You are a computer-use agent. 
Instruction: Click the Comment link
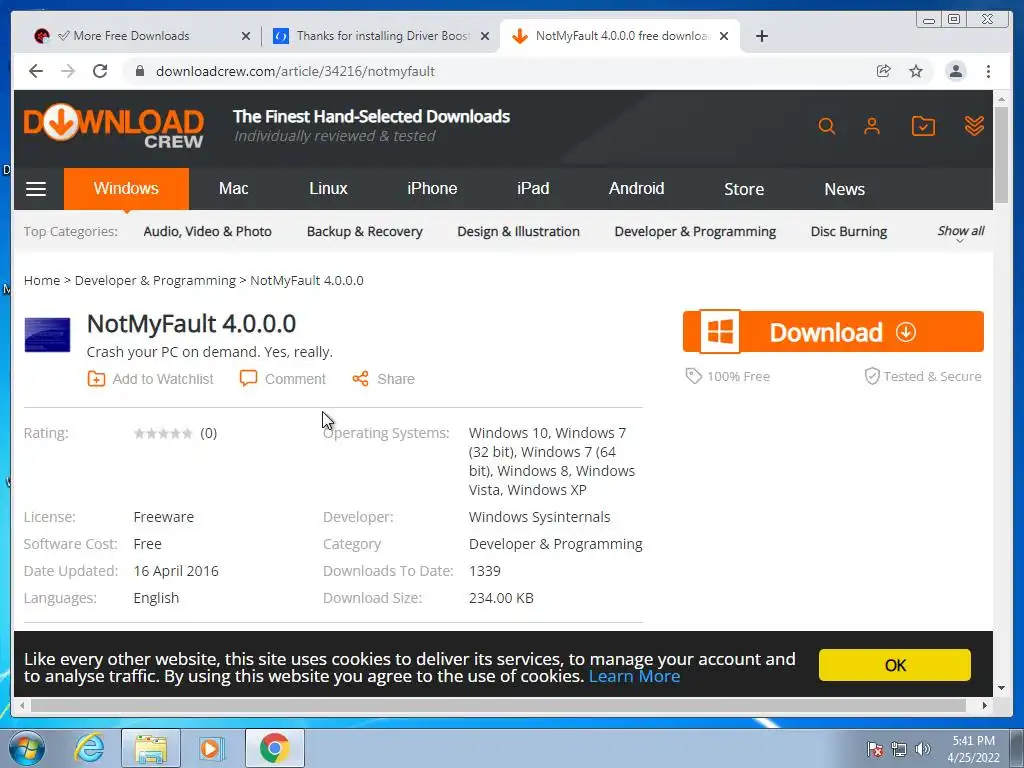pyautogui.click(x=282, y=379)
